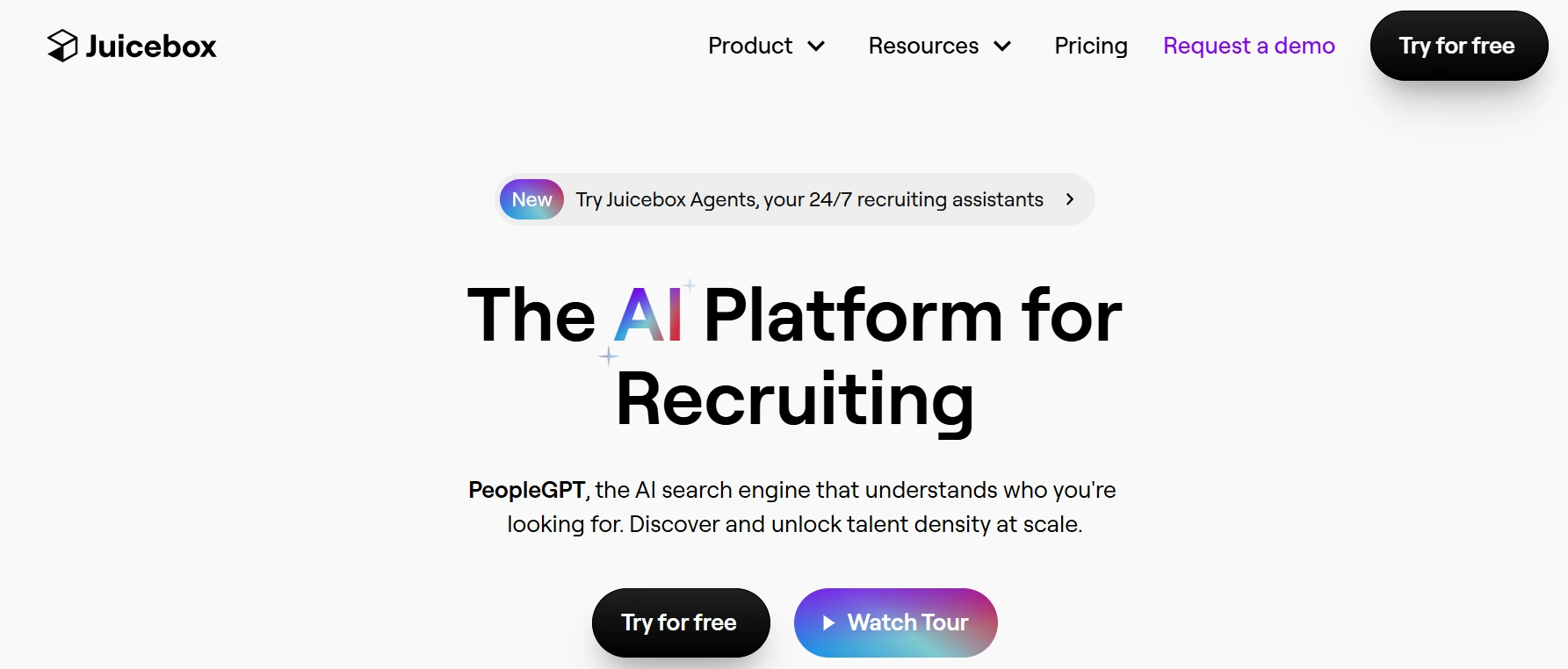Expand the chevron next to Product
This screenshot has height=669, width=1568.
816,47
